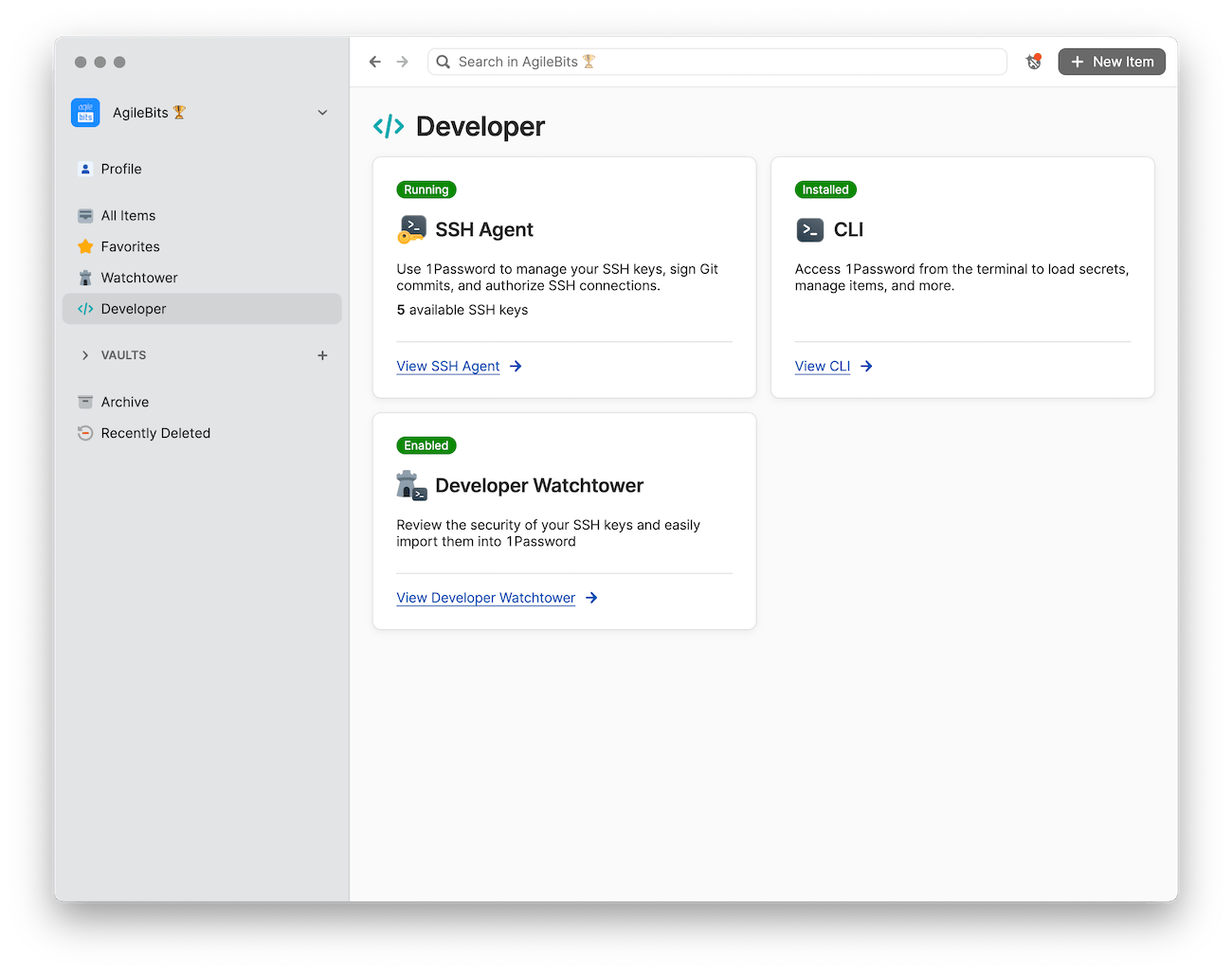Viewport: 1232px width, 973px height.
Task: Click the back navigation arrow
Action: [x=374, y=61]
